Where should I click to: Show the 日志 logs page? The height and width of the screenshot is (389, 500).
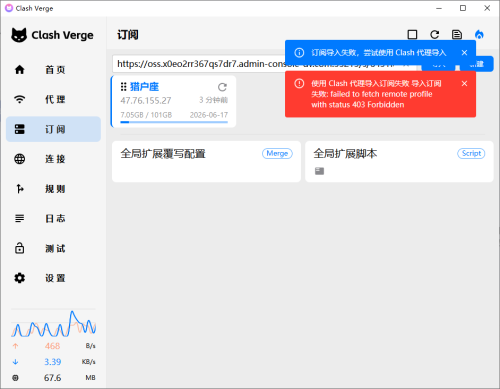(53, 218)
